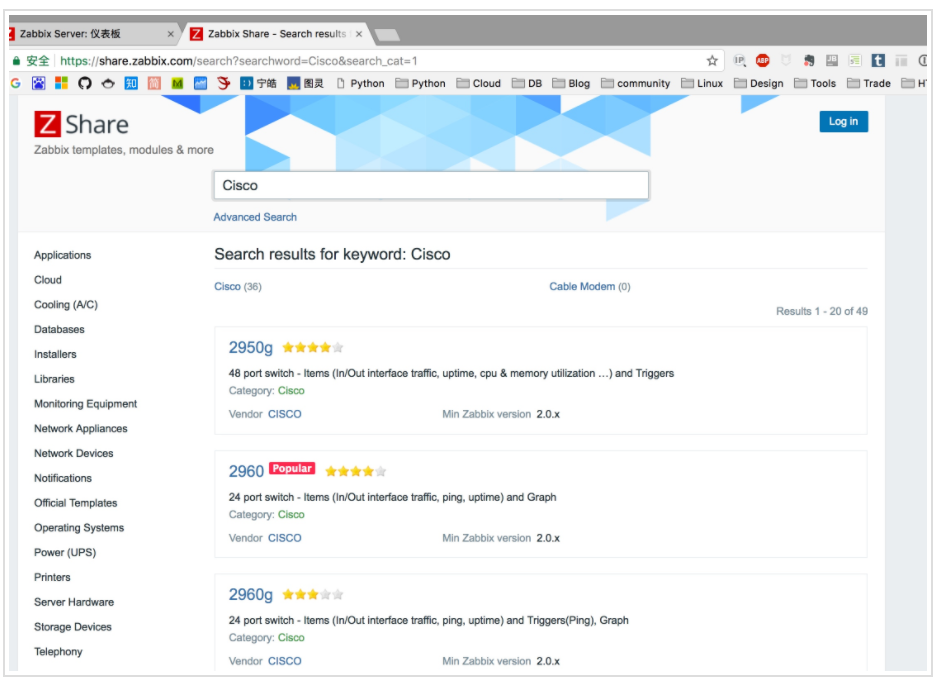Open a new browser tab
This screenshot has height=682, width=936.
pos(387,35)
